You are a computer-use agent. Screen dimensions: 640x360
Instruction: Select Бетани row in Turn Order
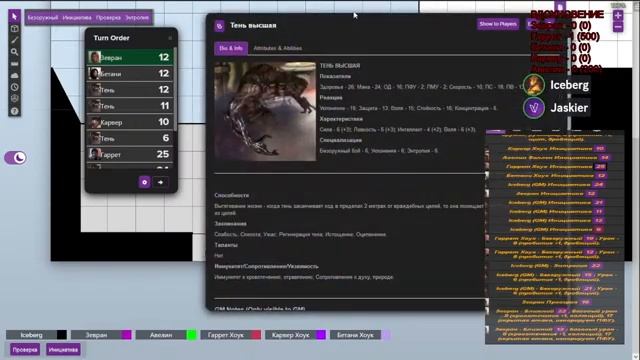coord(130,73)
